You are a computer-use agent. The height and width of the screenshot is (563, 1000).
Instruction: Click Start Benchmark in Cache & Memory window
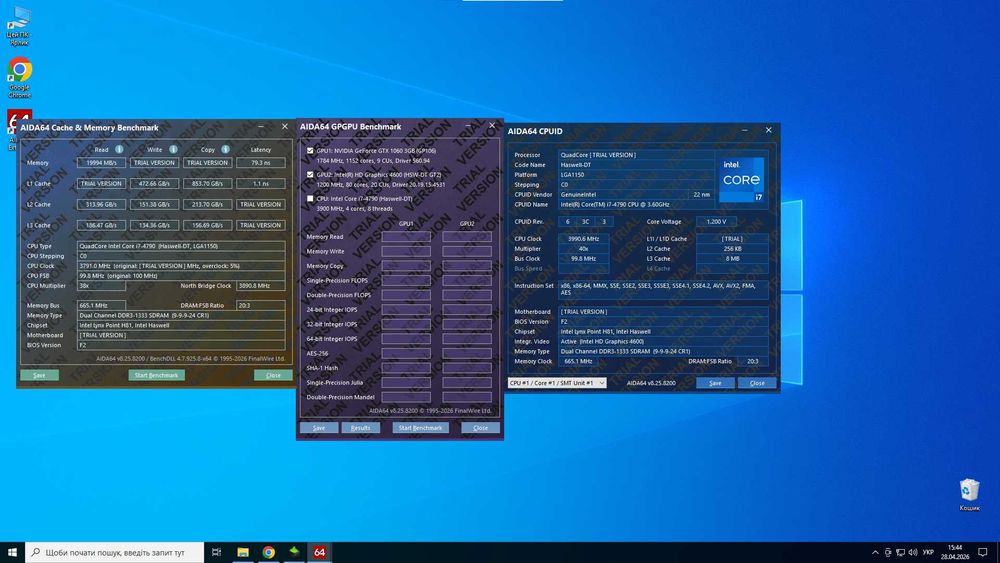156,375
